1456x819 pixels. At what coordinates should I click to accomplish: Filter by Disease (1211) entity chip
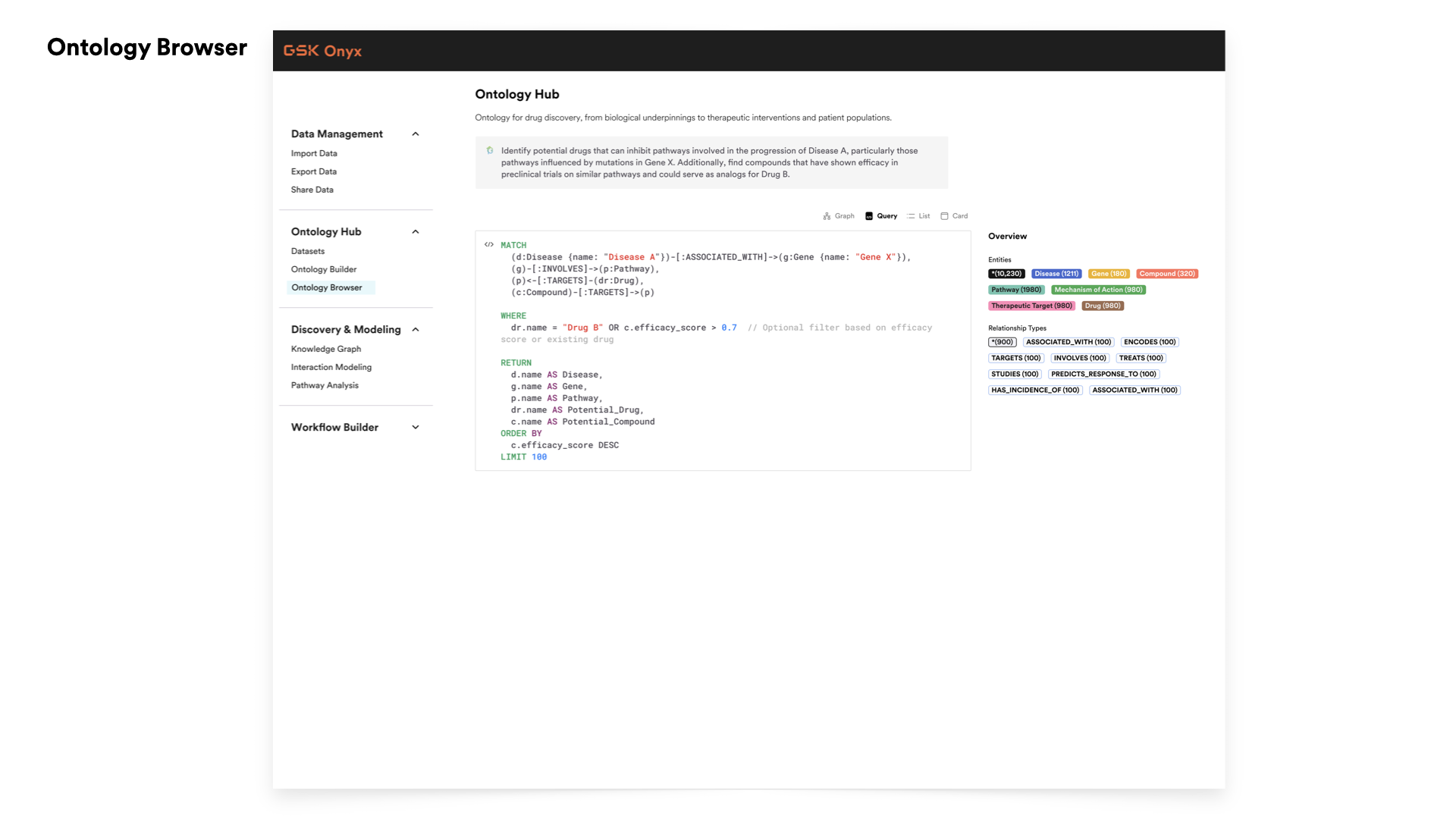(1056, 274)
